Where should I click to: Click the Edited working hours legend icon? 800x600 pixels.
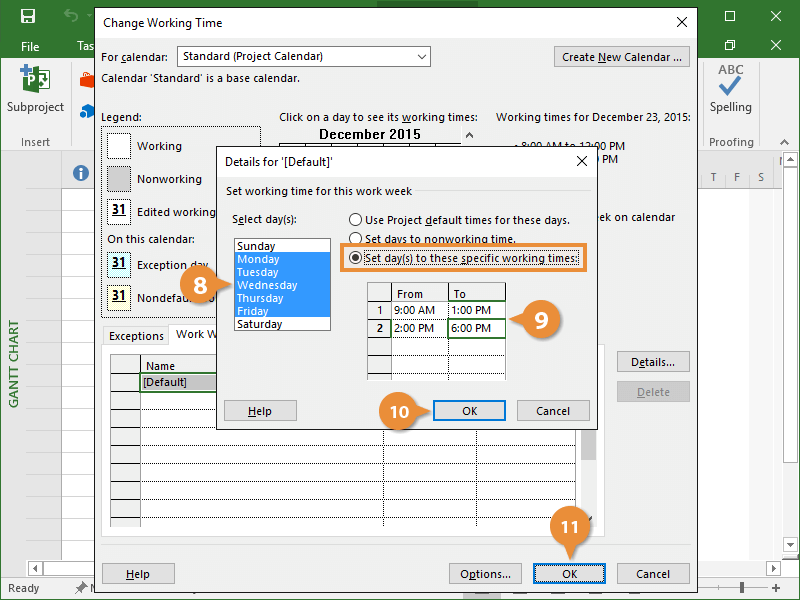(119, 212)
